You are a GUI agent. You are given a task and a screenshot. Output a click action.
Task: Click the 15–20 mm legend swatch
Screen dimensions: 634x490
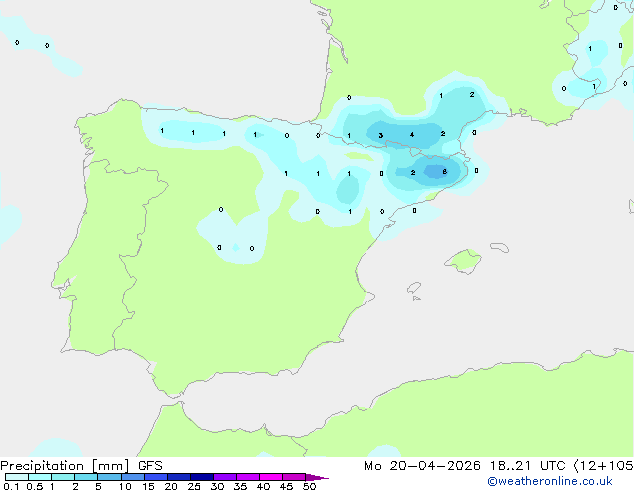tap(156, 477)
